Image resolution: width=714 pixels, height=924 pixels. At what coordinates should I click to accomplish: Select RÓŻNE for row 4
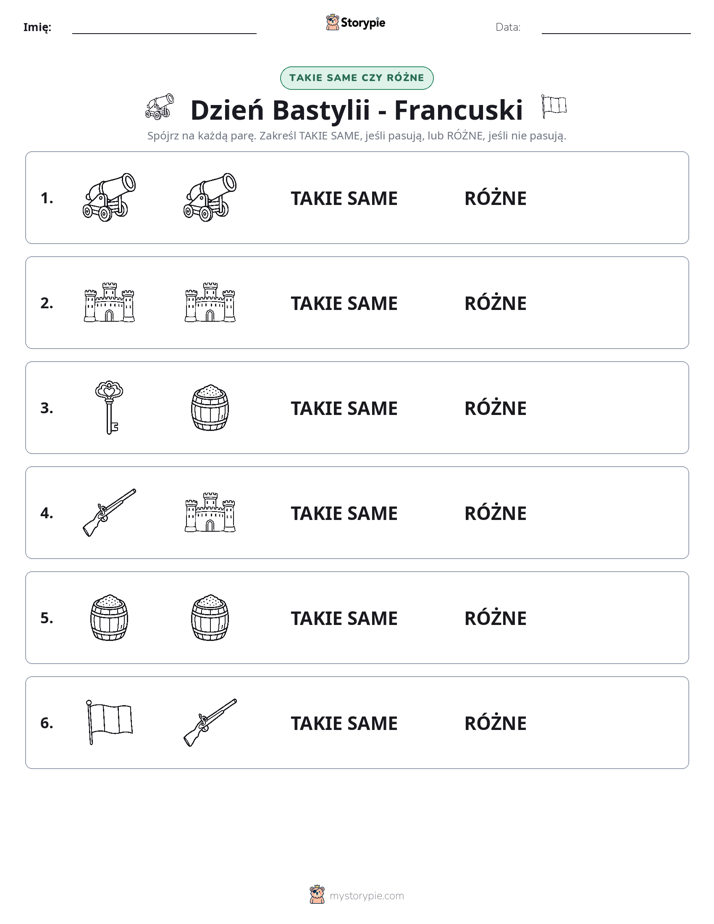[x=495, y=512]
